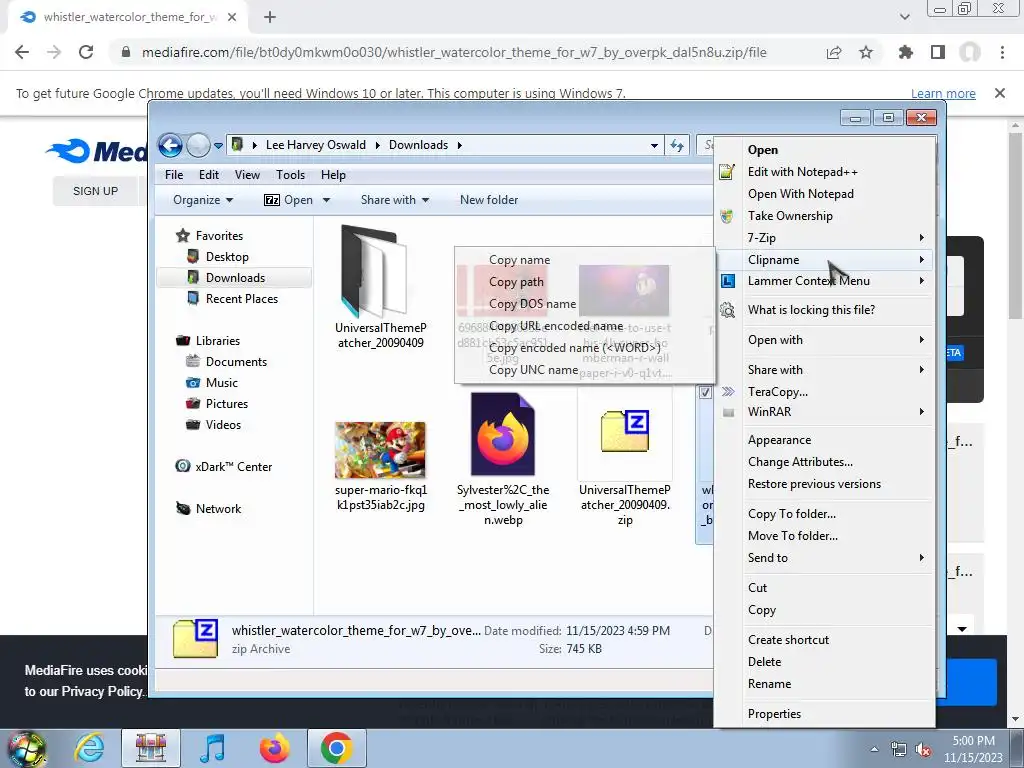The width and height of the screenshot is (1024, 768).
Task: Choose Change Attributes... entry
Action: [800, 462]
